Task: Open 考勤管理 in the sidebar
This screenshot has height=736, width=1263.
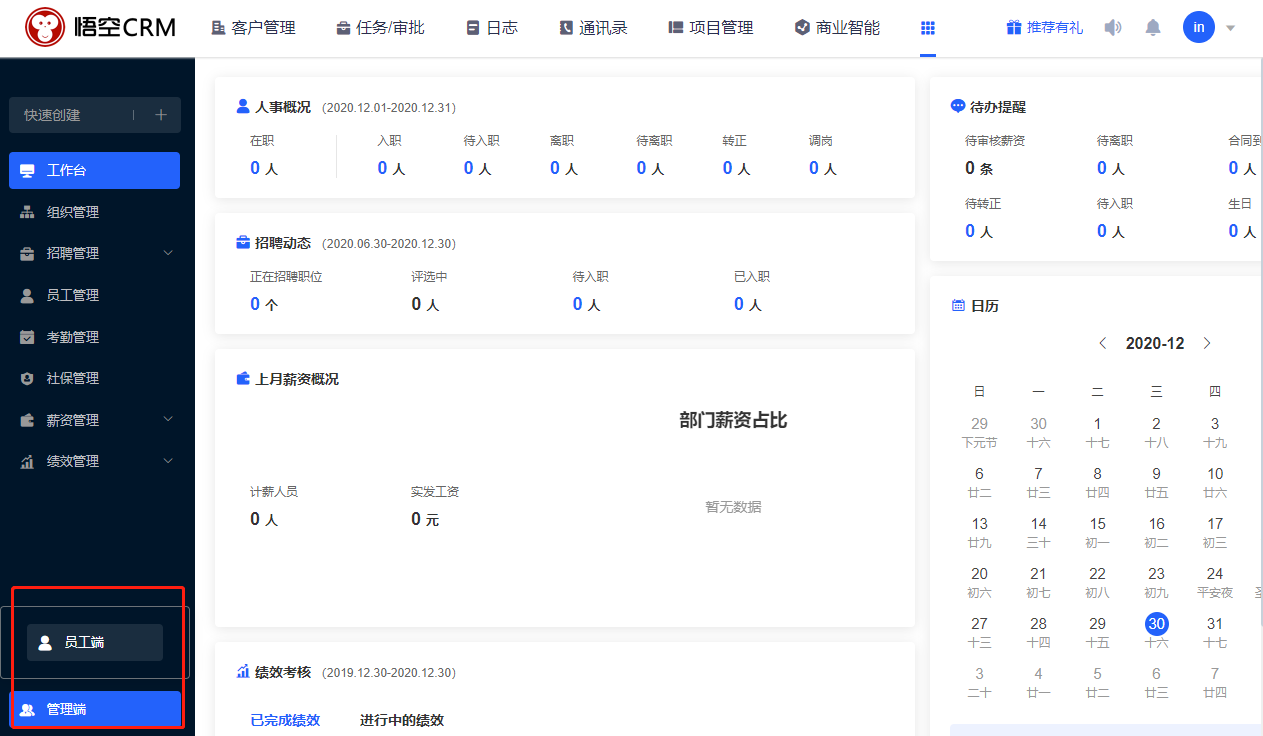Action: [x=94, y=337]
